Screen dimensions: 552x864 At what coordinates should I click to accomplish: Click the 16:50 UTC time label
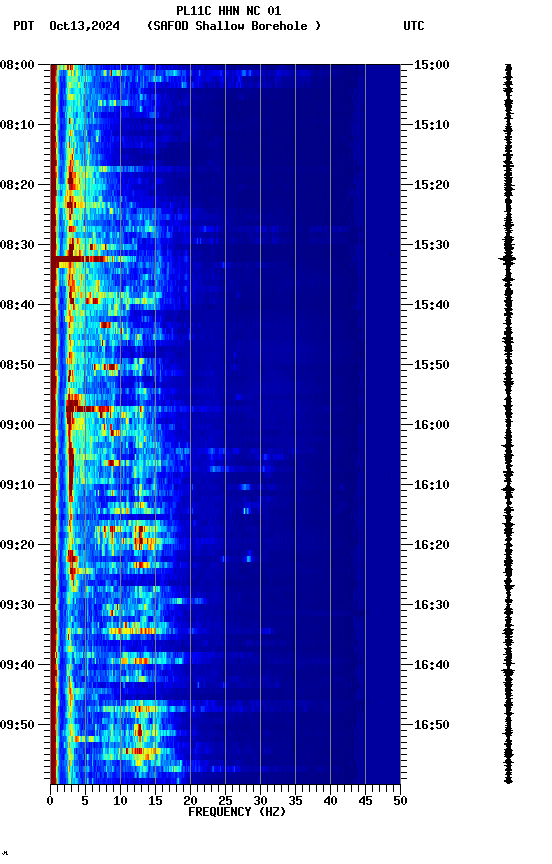coord(432,725)
